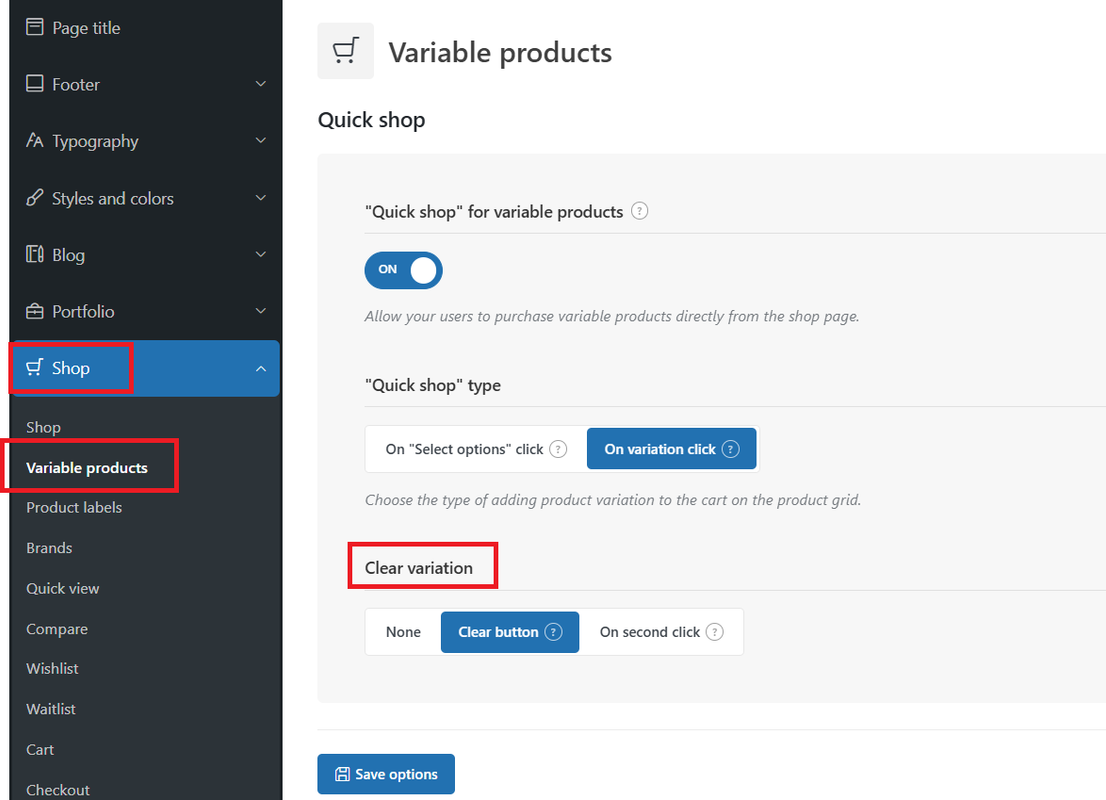
Task: Select the Clear button option
Action: click(x=510, y=632)
